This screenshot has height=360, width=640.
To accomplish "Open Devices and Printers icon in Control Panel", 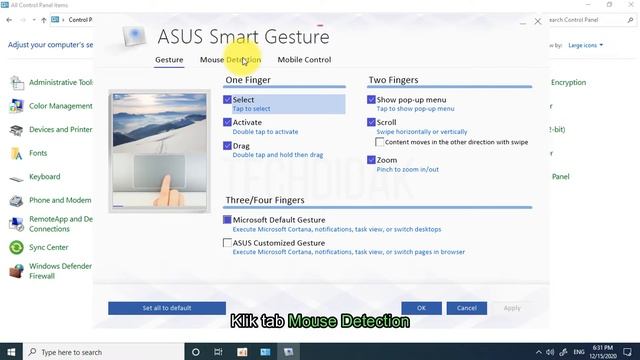I will [16, 130].
